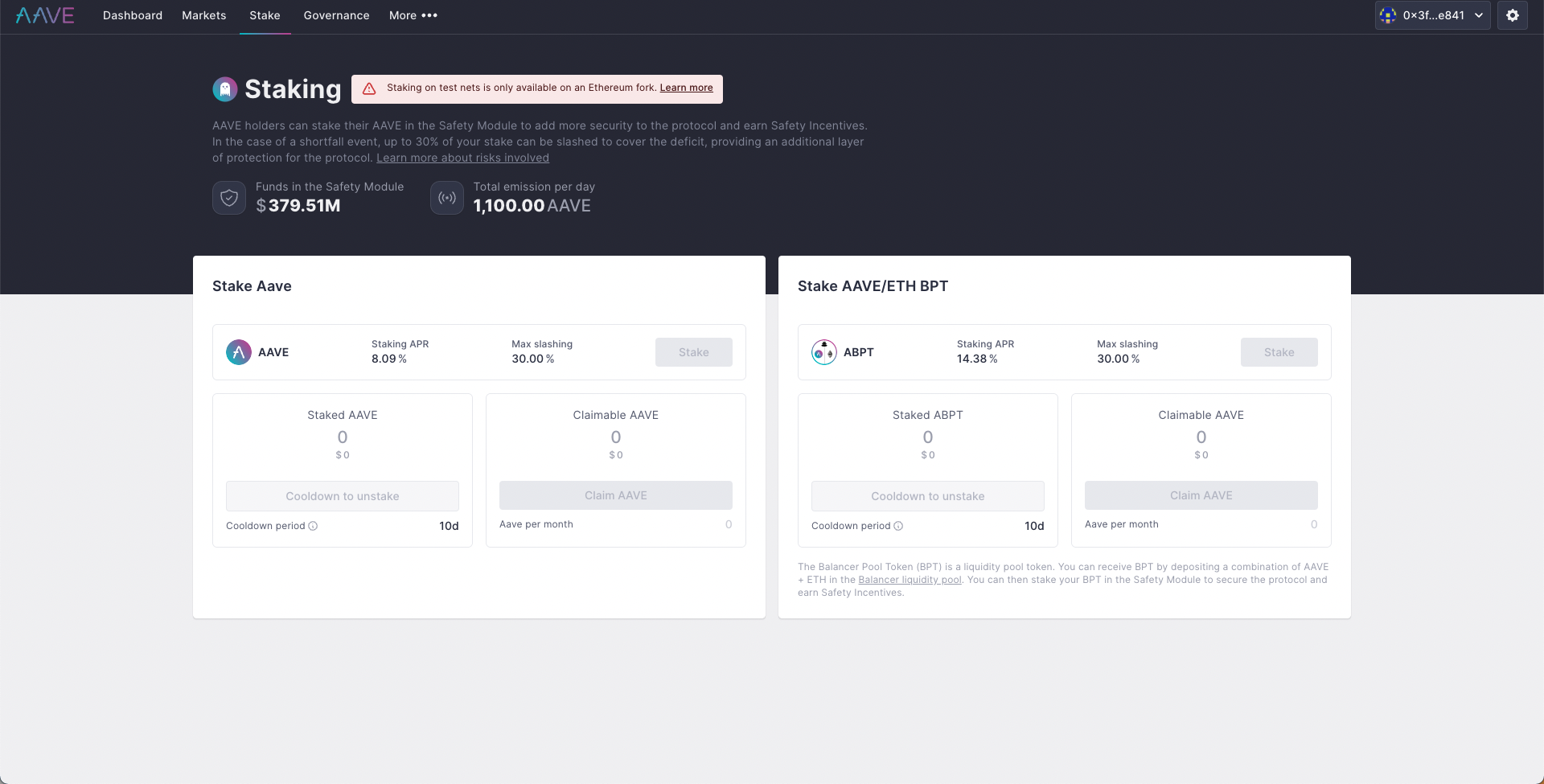Click the warning triangle in the test nets banner
This screenshot has width=1544, height=784.
tap(369, 88)
